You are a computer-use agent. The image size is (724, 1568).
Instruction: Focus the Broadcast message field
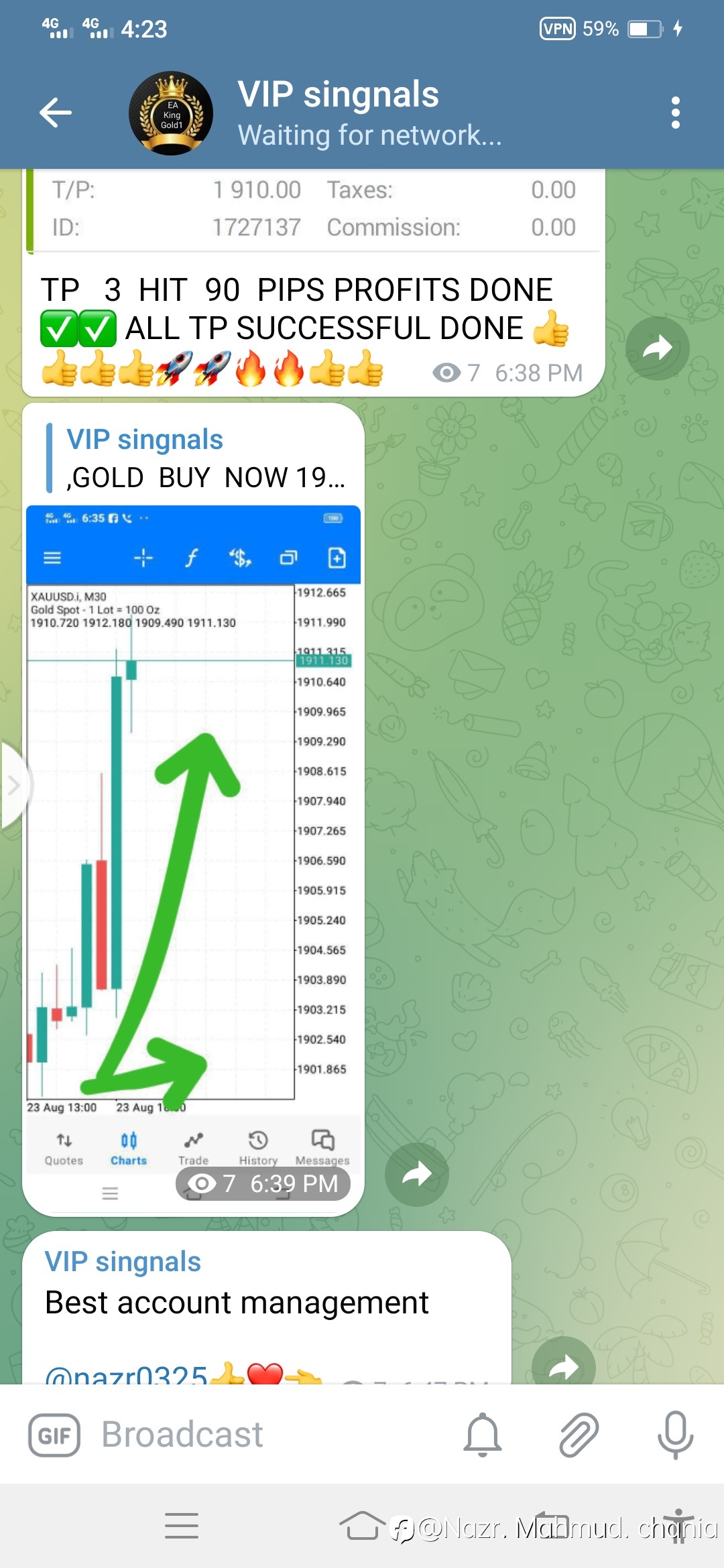click(268, 1435)
